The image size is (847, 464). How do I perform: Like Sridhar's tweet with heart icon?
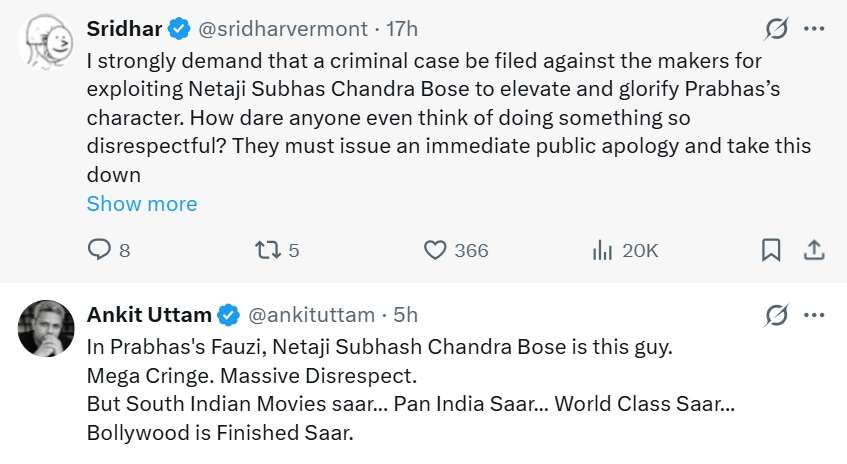click(435, 250)
